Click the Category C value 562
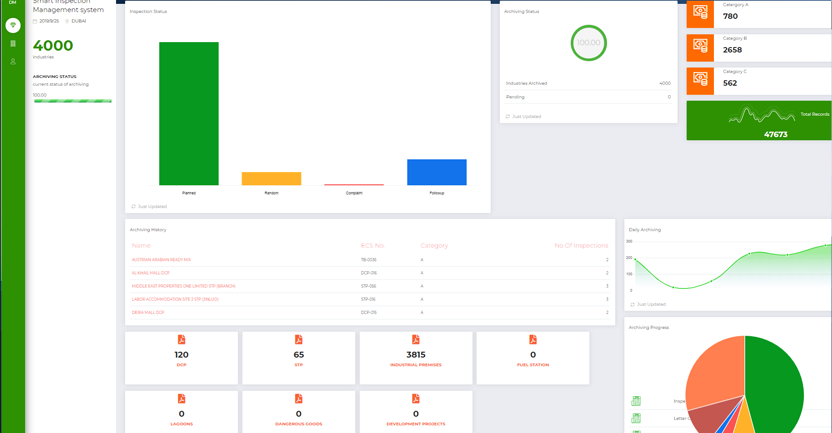 730,83
